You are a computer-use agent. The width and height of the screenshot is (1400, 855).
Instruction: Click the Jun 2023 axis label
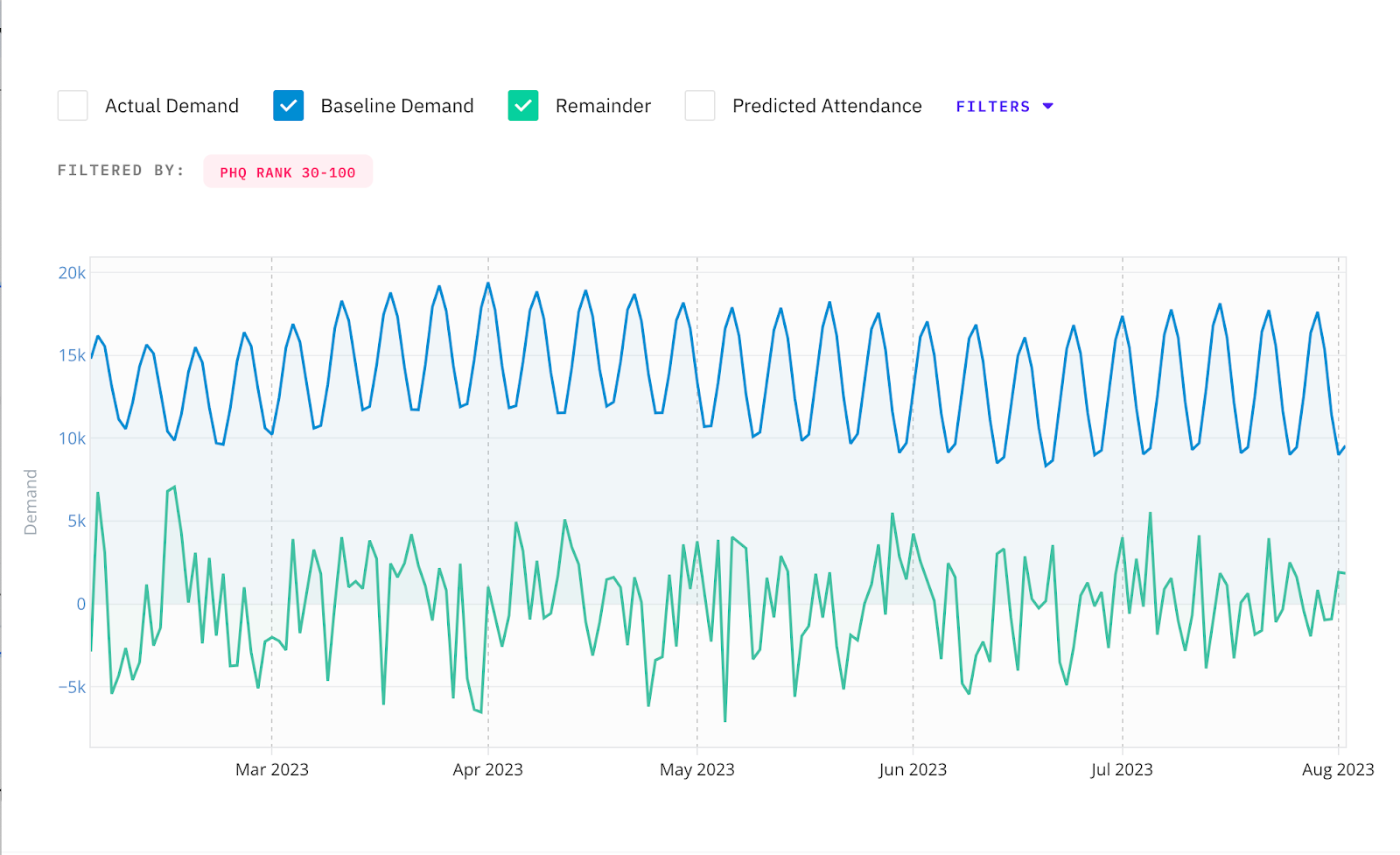coord(913,770)
